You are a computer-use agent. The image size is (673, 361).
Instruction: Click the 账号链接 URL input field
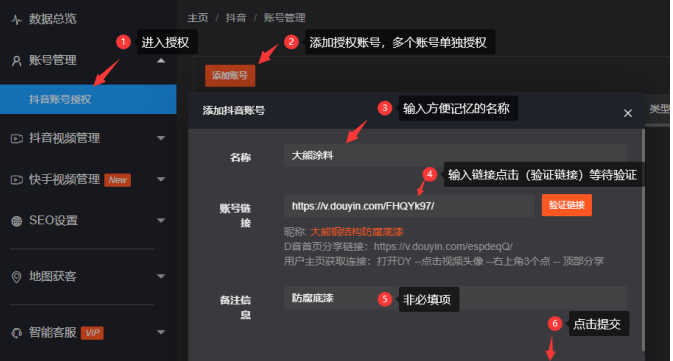pos(409,206)
